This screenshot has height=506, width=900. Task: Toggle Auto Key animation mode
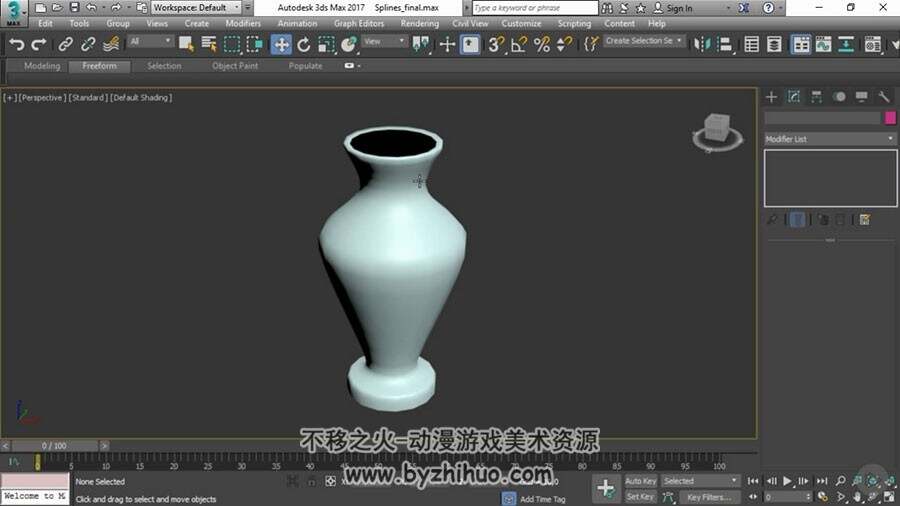[x=640, y=481]
